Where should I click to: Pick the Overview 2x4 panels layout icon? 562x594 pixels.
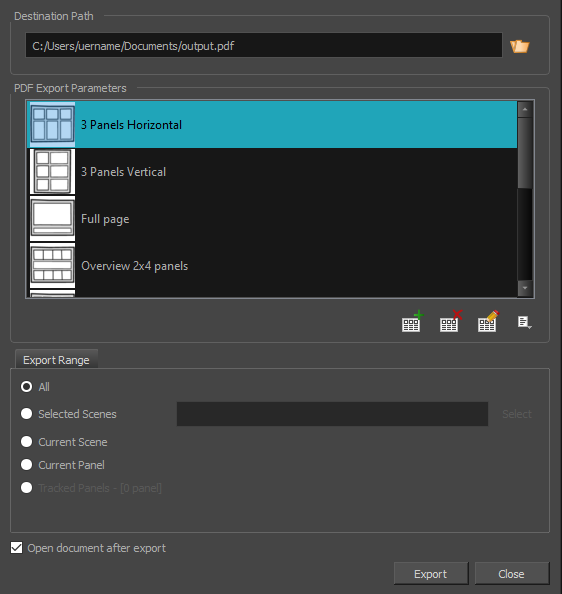[52, 266]
